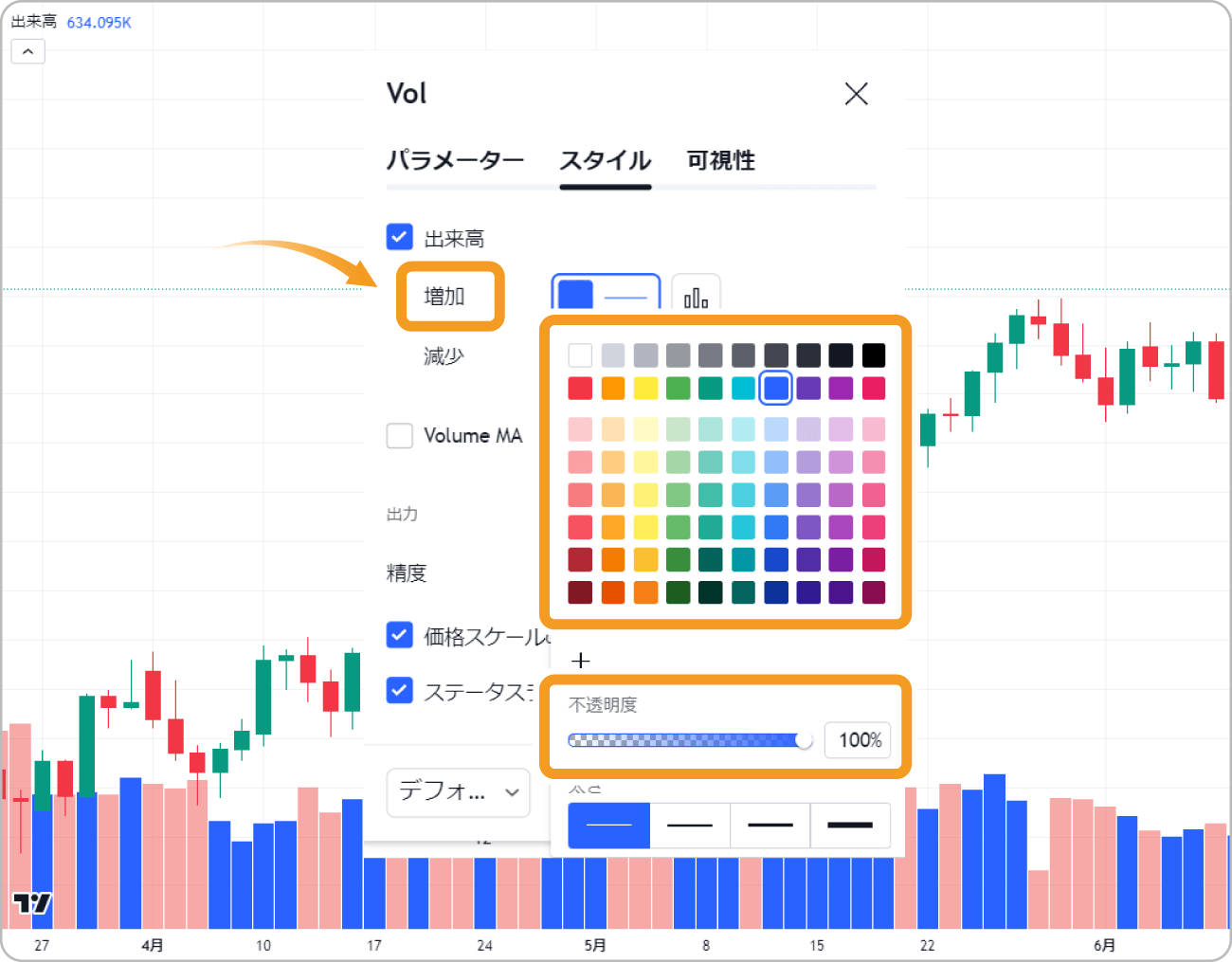1232x962 pixels.
Task: Switch to the パラメーター tab
Action: coord(455,160)
